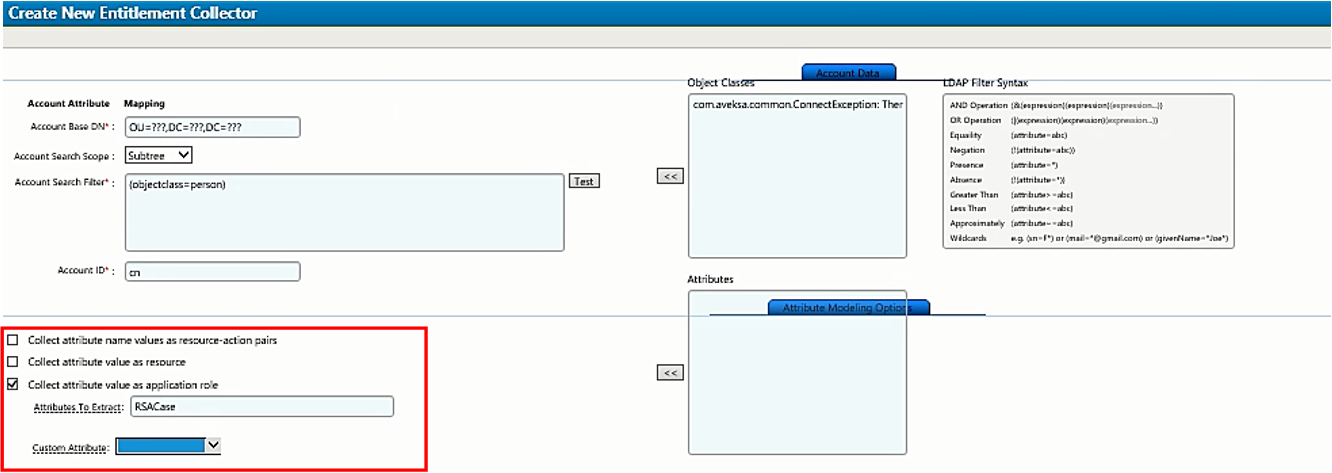Enable collecting values as resource-action pairs
Image resolution: width=1332 pixels, height=473 pixels.
13,341
